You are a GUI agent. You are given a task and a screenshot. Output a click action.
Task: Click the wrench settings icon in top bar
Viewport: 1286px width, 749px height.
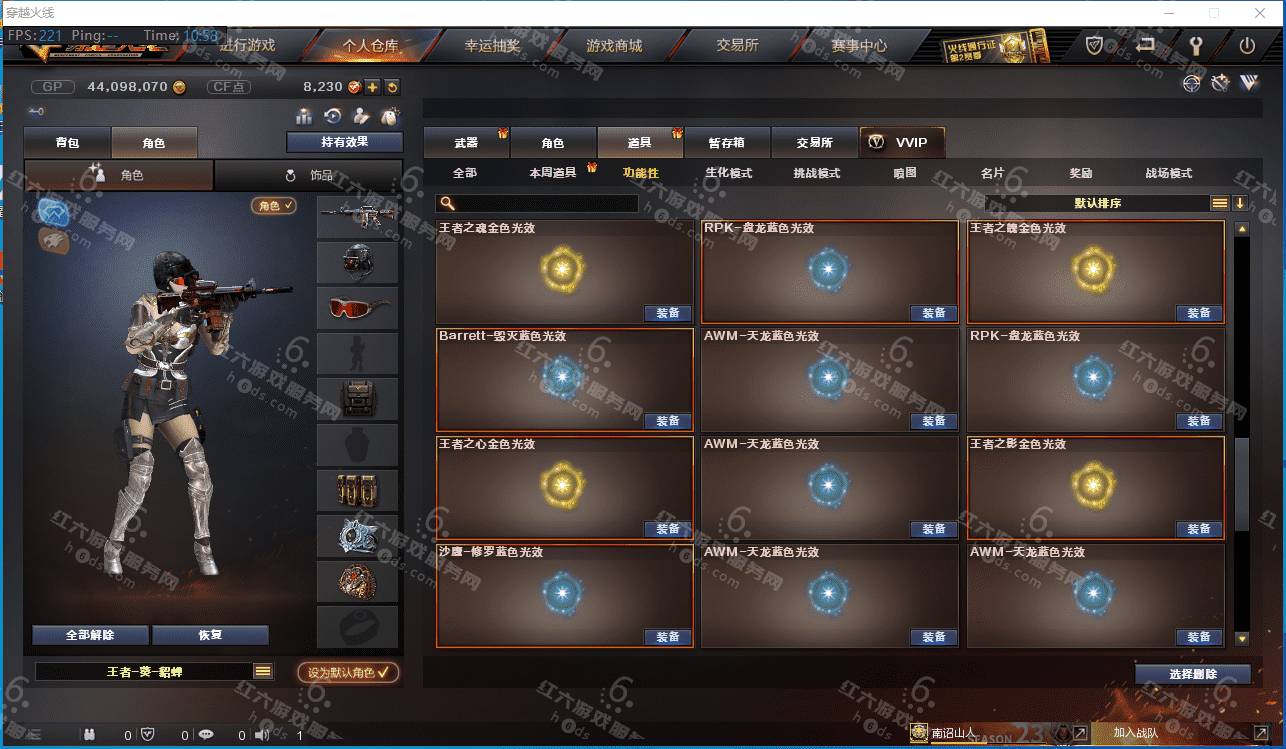pyautogui.click(x=1196, y=45)
